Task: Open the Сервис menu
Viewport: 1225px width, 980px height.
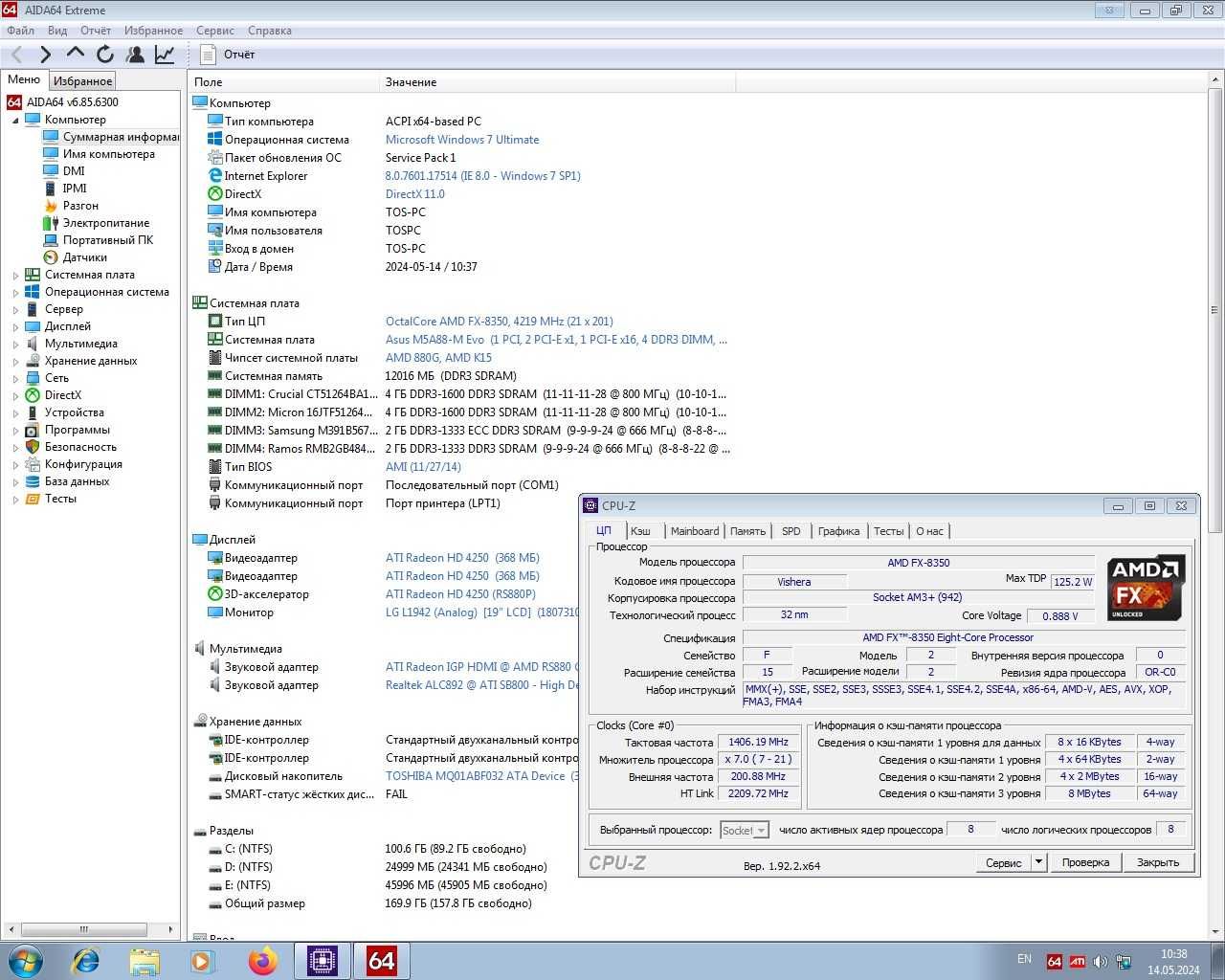Action: point(215,31)
